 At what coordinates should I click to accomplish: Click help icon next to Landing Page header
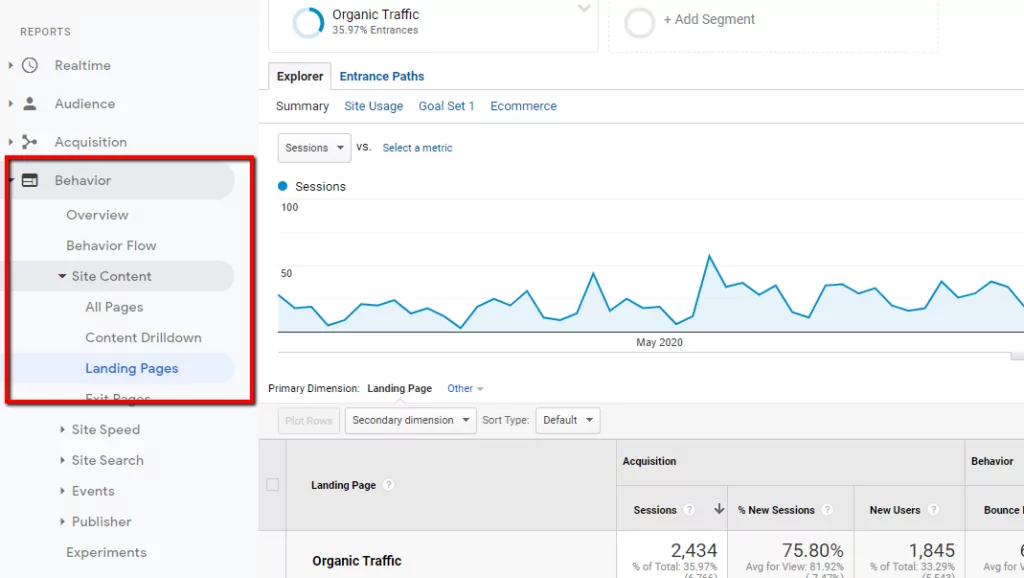(x=389, y=485)
